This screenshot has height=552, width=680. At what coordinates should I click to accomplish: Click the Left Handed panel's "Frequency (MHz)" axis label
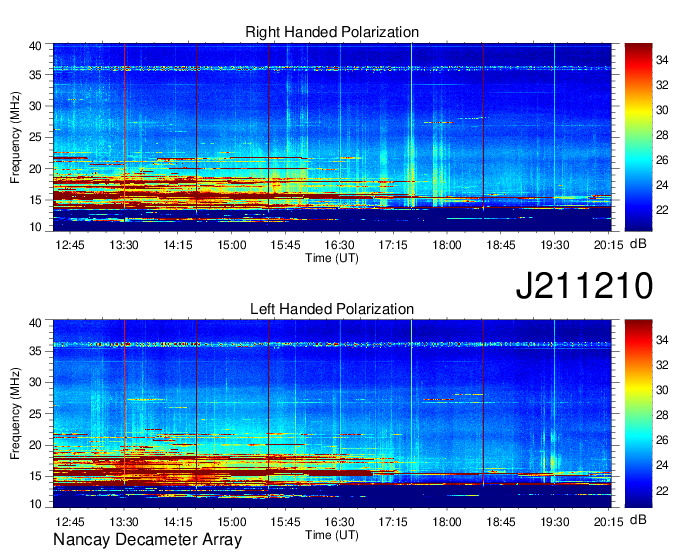[x=15, y=414]
